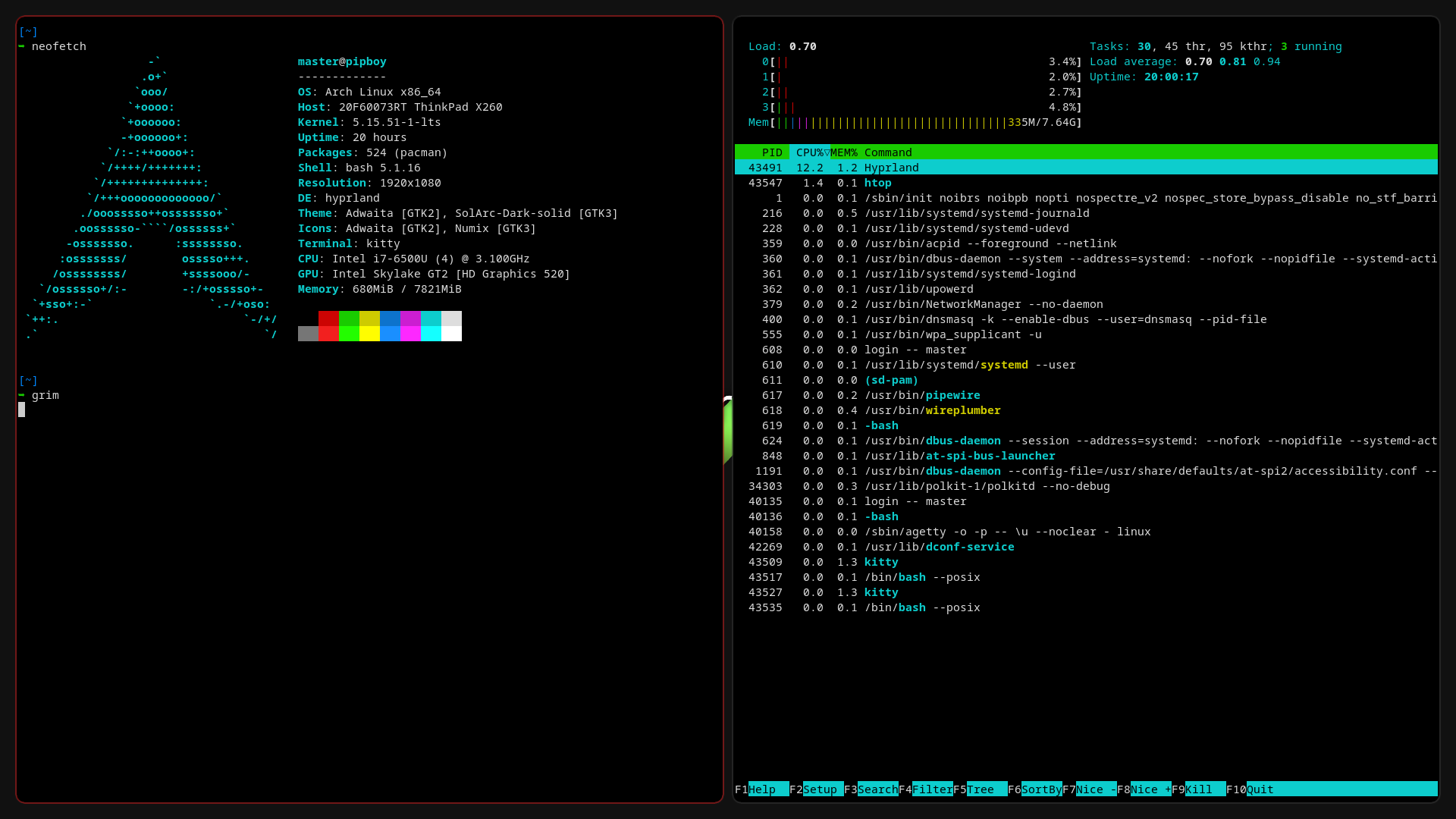
Task: Sort processes by MEM% column
Action: [846, 152]
